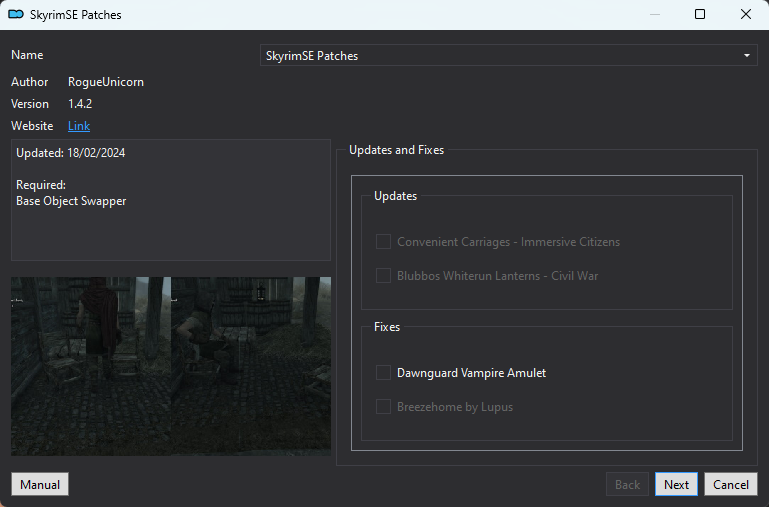Click the Mod Organizer icon in title bar
This screenshot has width=769, height=507.
pos(16,14)
